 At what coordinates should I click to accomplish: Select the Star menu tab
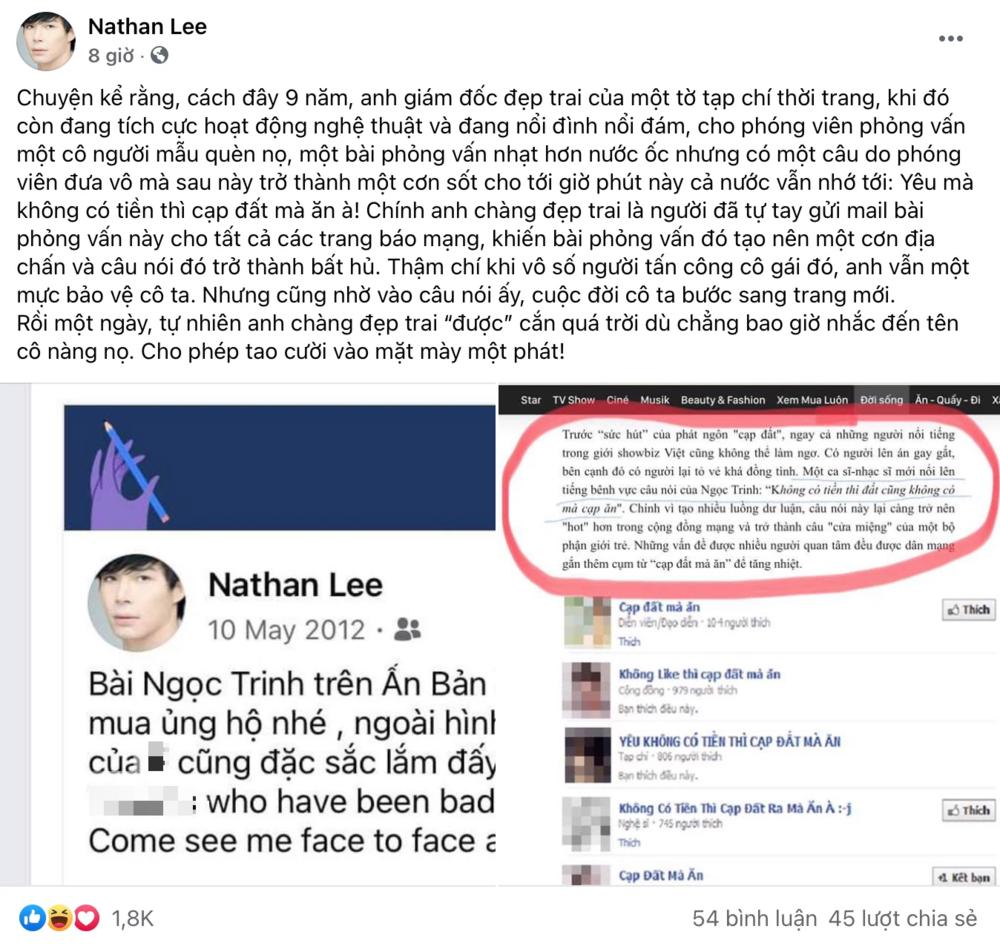tap(531, 400)
